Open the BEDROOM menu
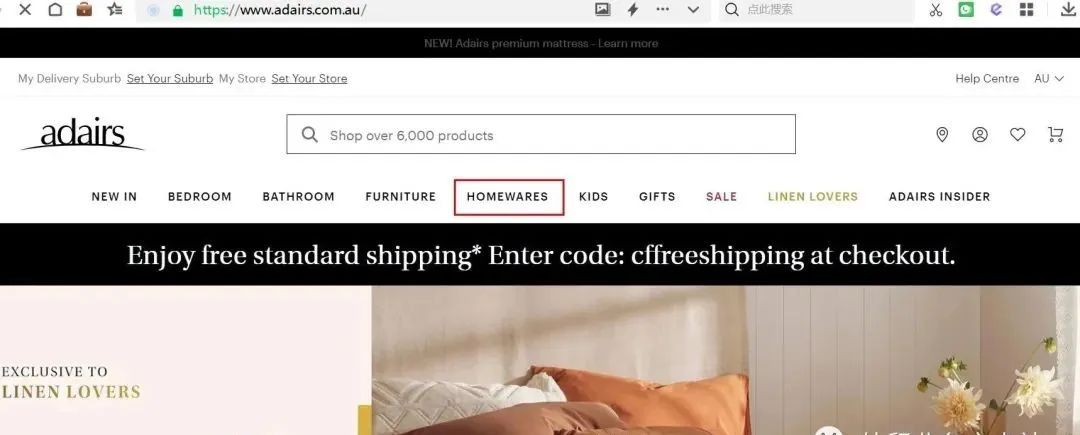Screen dimensions: 1080x435 pos(200,197)
